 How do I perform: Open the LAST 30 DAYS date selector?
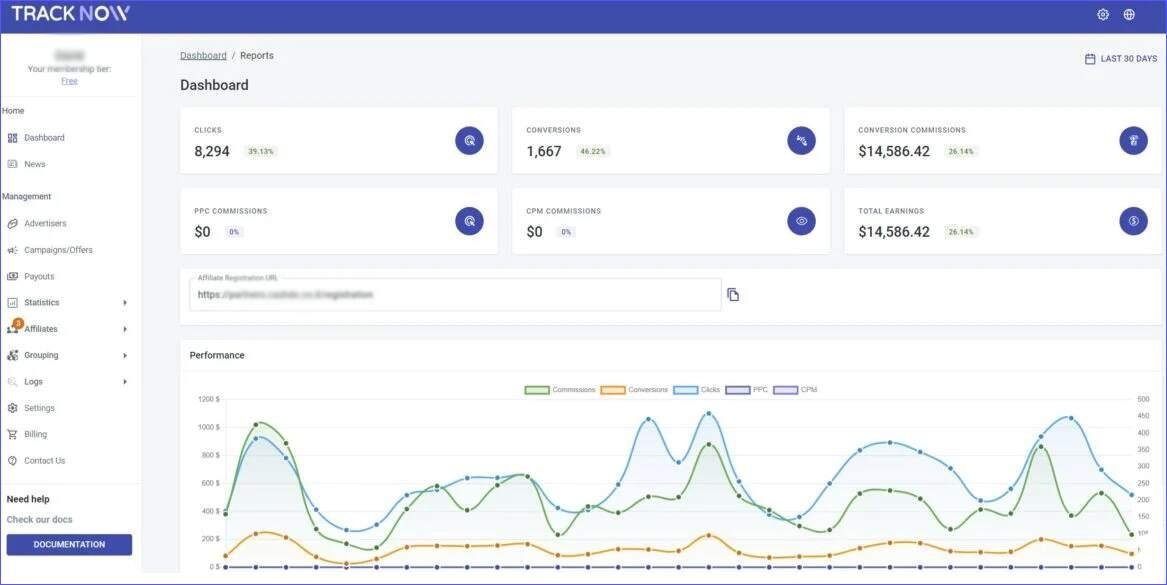(1120, 57)
